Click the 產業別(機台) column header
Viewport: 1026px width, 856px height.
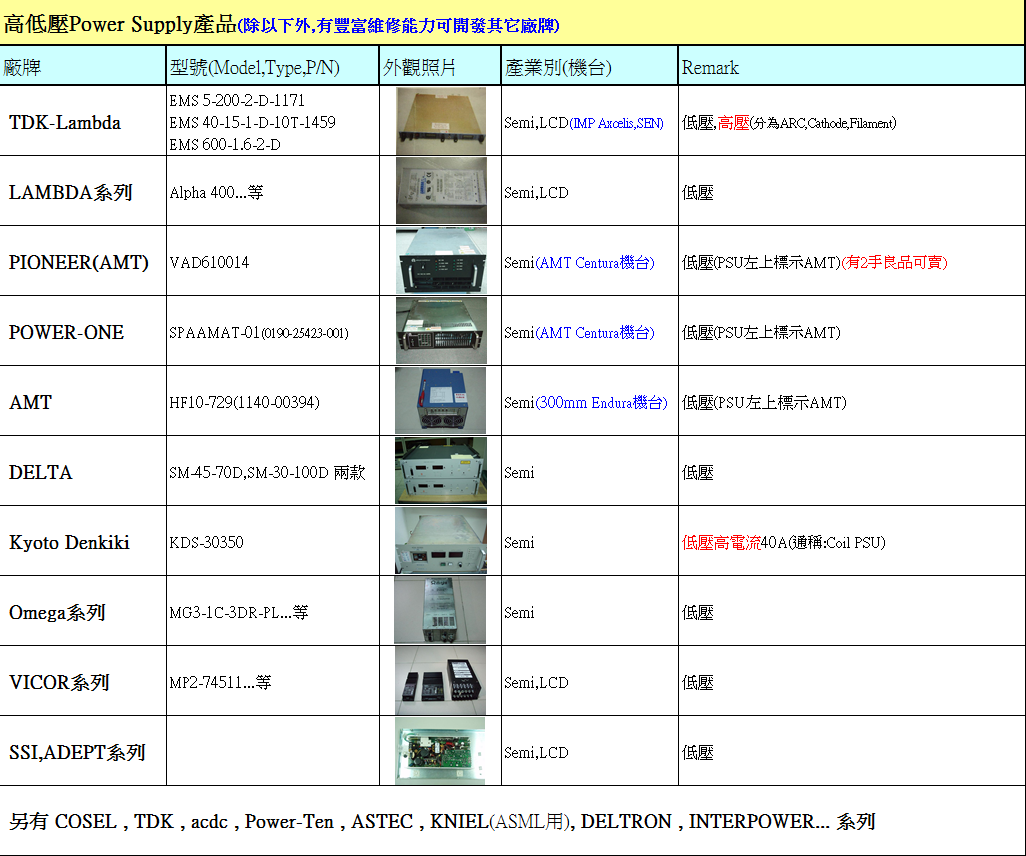[x=558, y=68]
